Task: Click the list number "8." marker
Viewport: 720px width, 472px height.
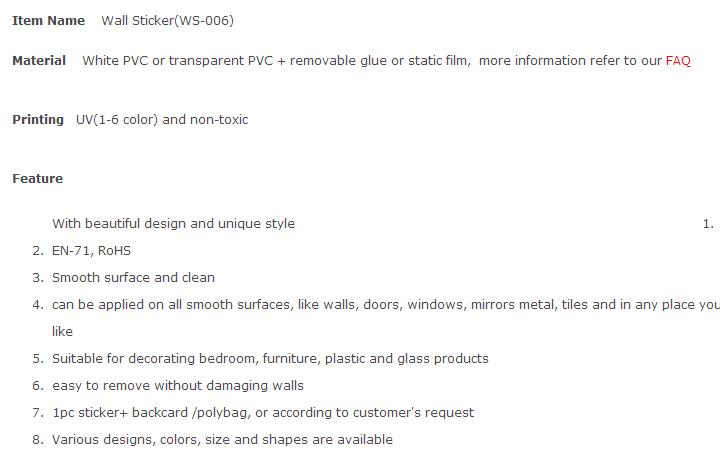Action: [38, 440]
